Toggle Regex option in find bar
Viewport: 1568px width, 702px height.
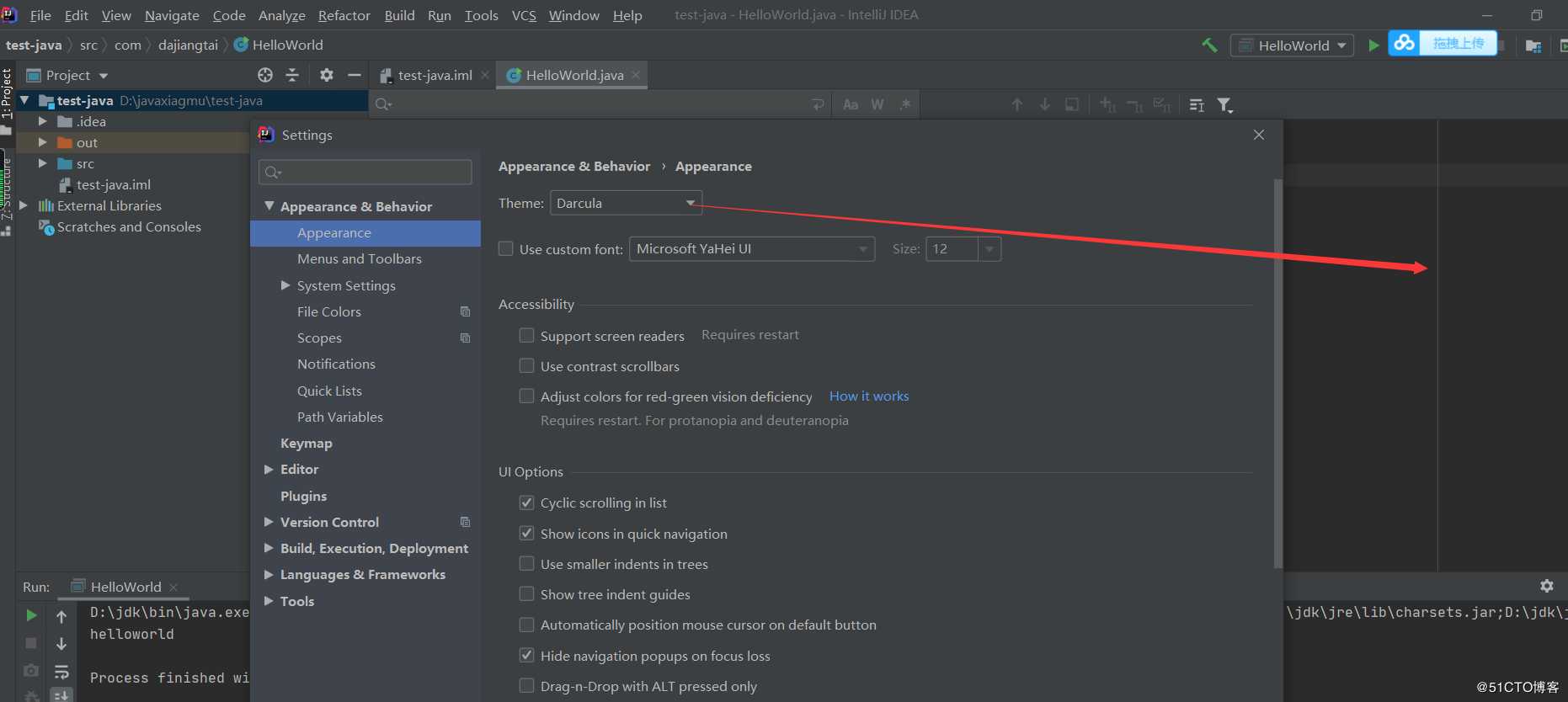point(905,104)
